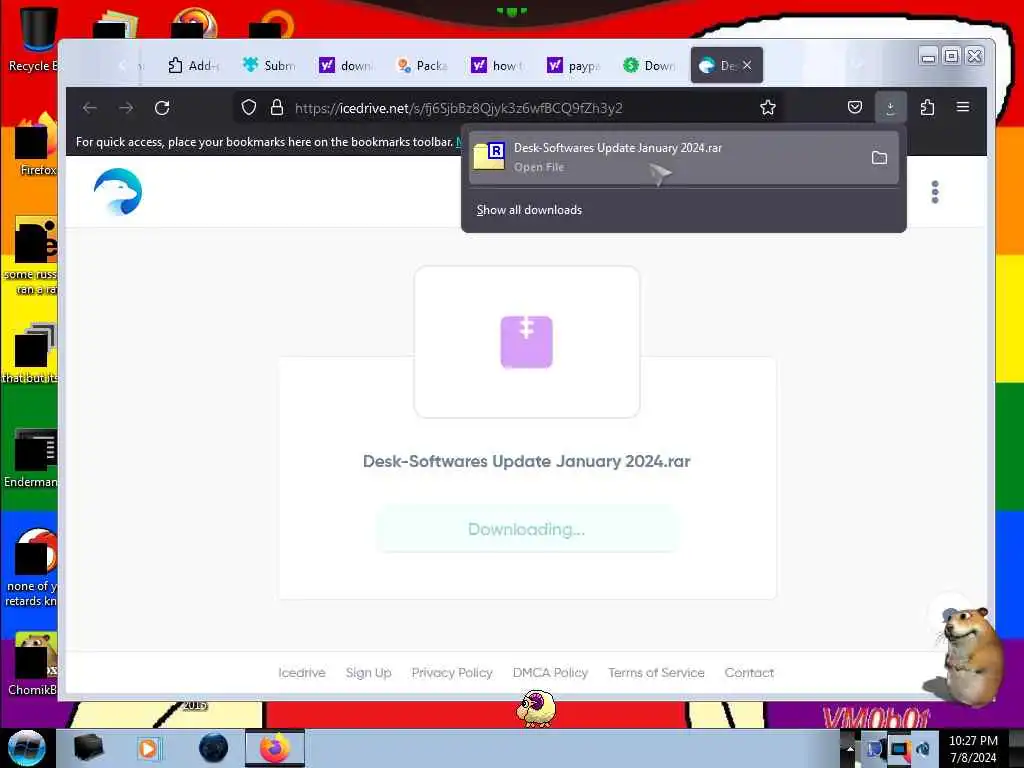
Task: Maximize the Firefox window
Action: tap(952, 57)
